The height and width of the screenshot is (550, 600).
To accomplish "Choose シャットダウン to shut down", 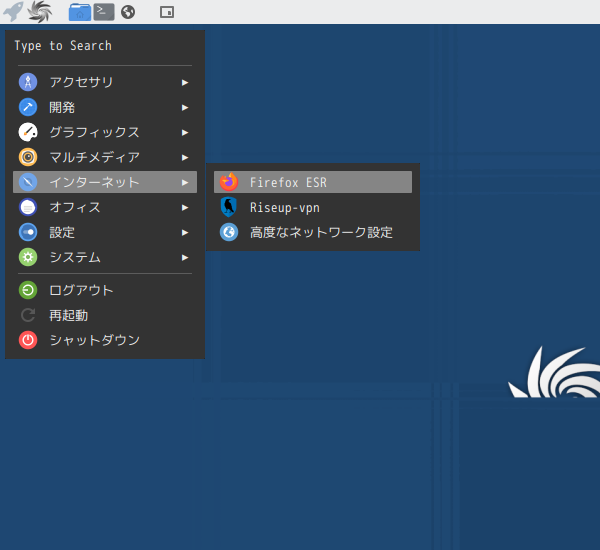I will [x=105, y=340].
